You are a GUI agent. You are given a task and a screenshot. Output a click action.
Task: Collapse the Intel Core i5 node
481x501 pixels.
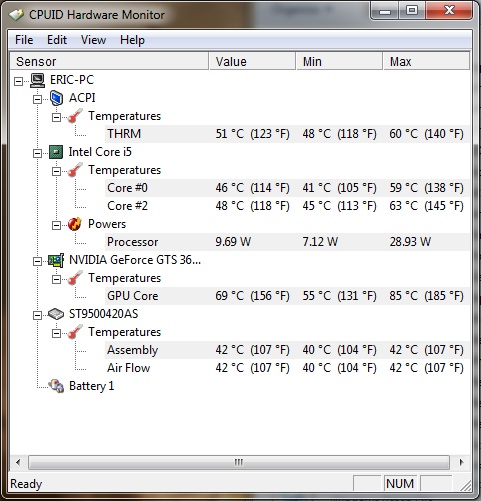38,153
